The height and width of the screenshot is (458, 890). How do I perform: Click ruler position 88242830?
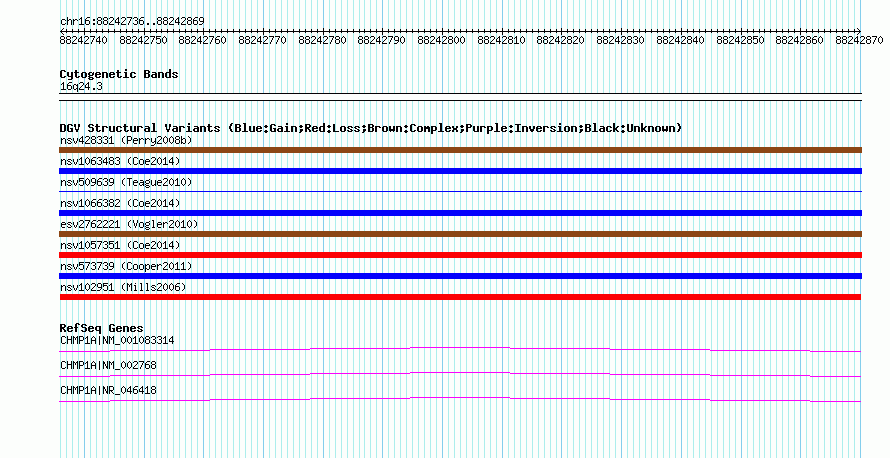click(620, 40)
